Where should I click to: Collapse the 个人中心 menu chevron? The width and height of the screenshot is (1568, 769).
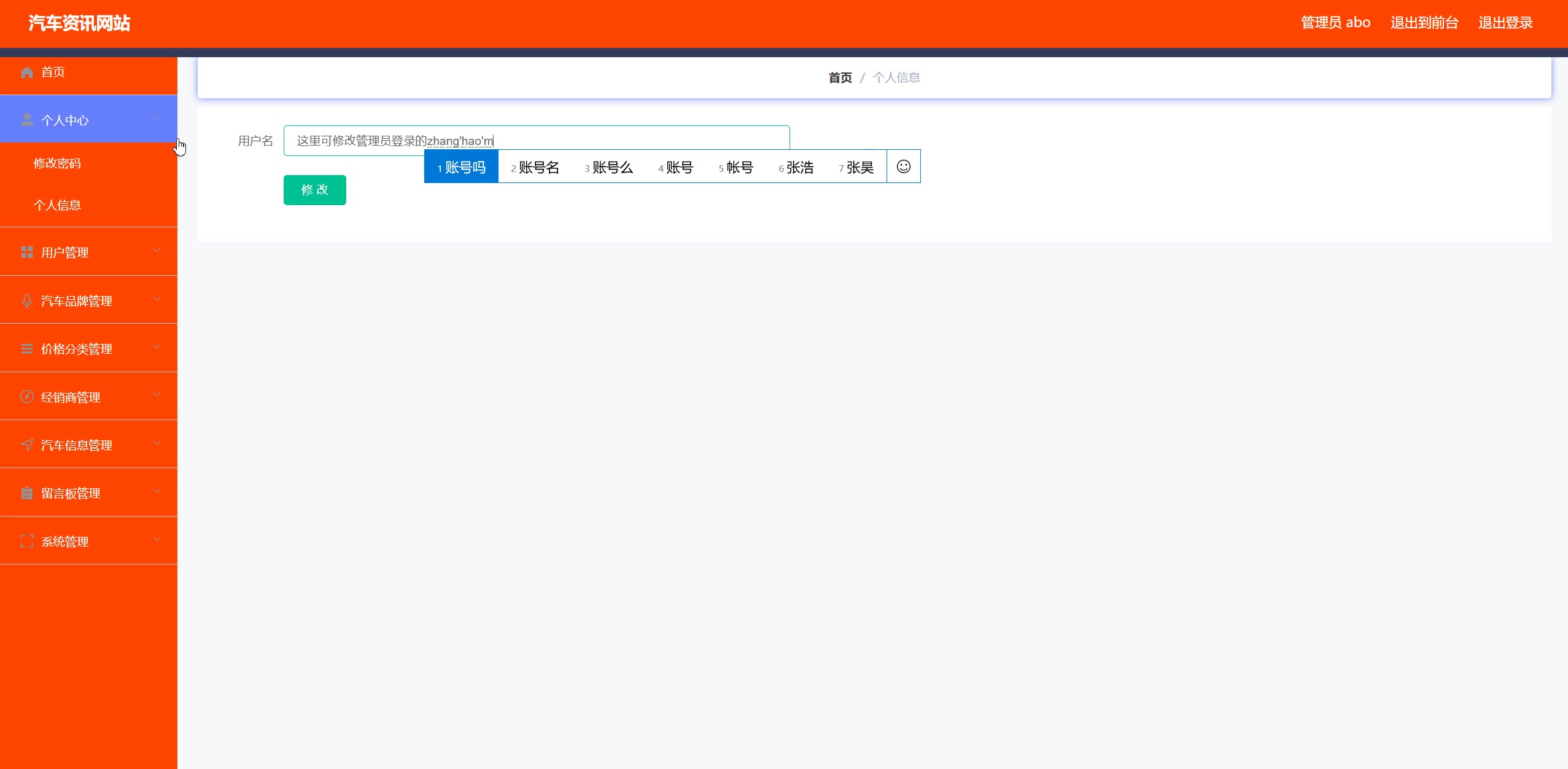[x=157, y=117]
